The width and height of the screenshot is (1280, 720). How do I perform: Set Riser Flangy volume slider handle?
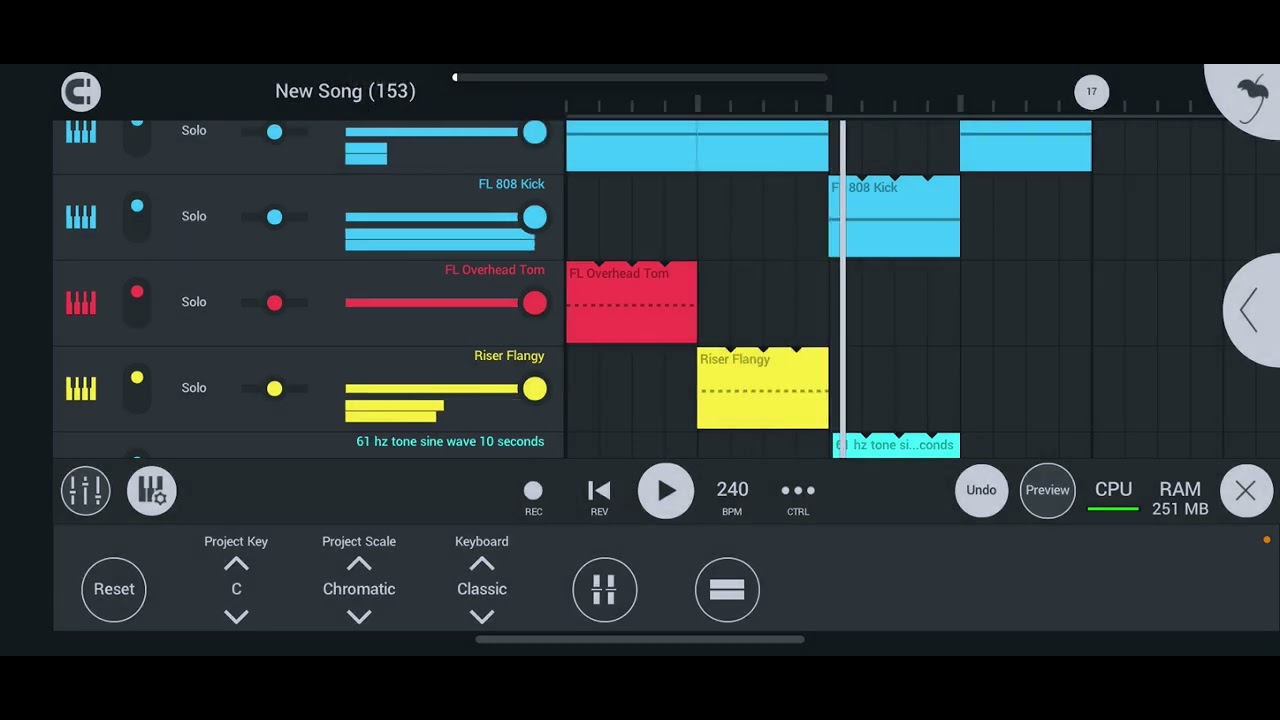click(535, 389)
